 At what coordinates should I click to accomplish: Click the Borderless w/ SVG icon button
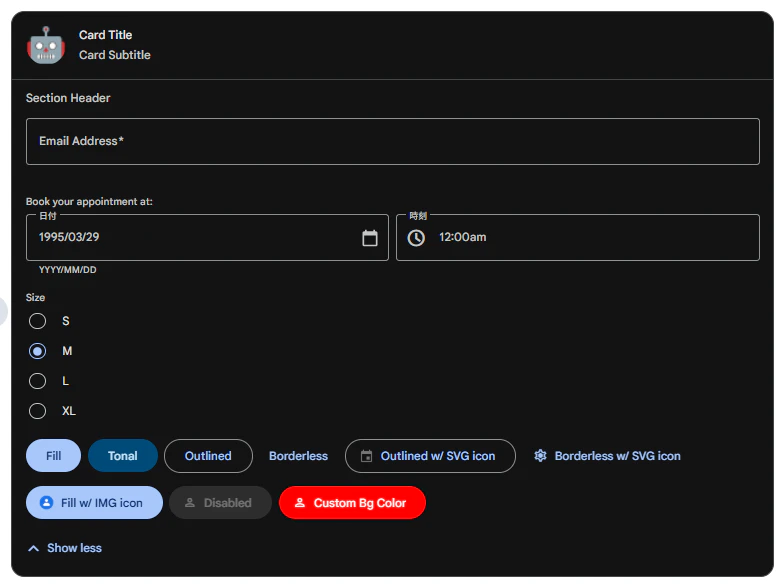[x=607, y=456]
